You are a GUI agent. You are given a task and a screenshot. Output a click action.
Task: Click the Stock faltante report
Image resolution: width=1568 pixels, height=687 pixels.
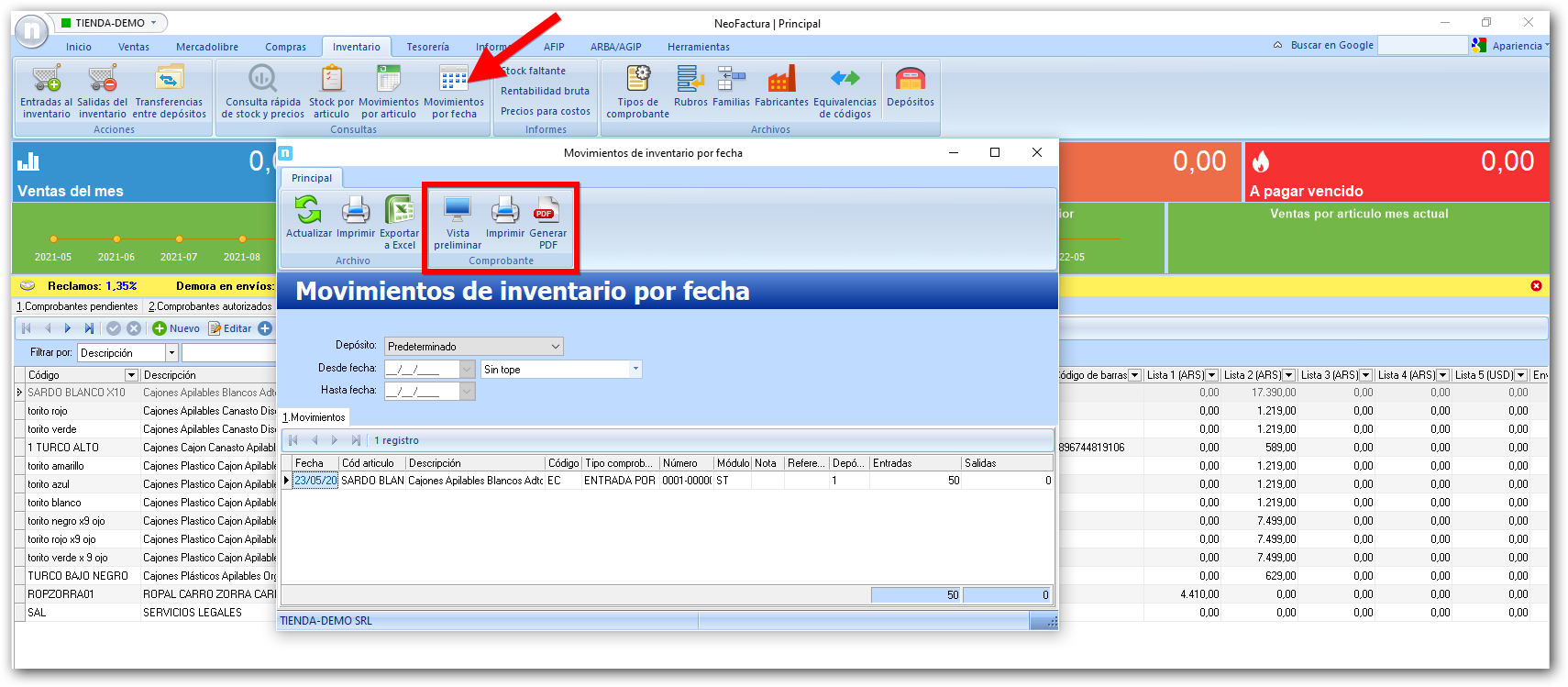[x=534, y=71]
